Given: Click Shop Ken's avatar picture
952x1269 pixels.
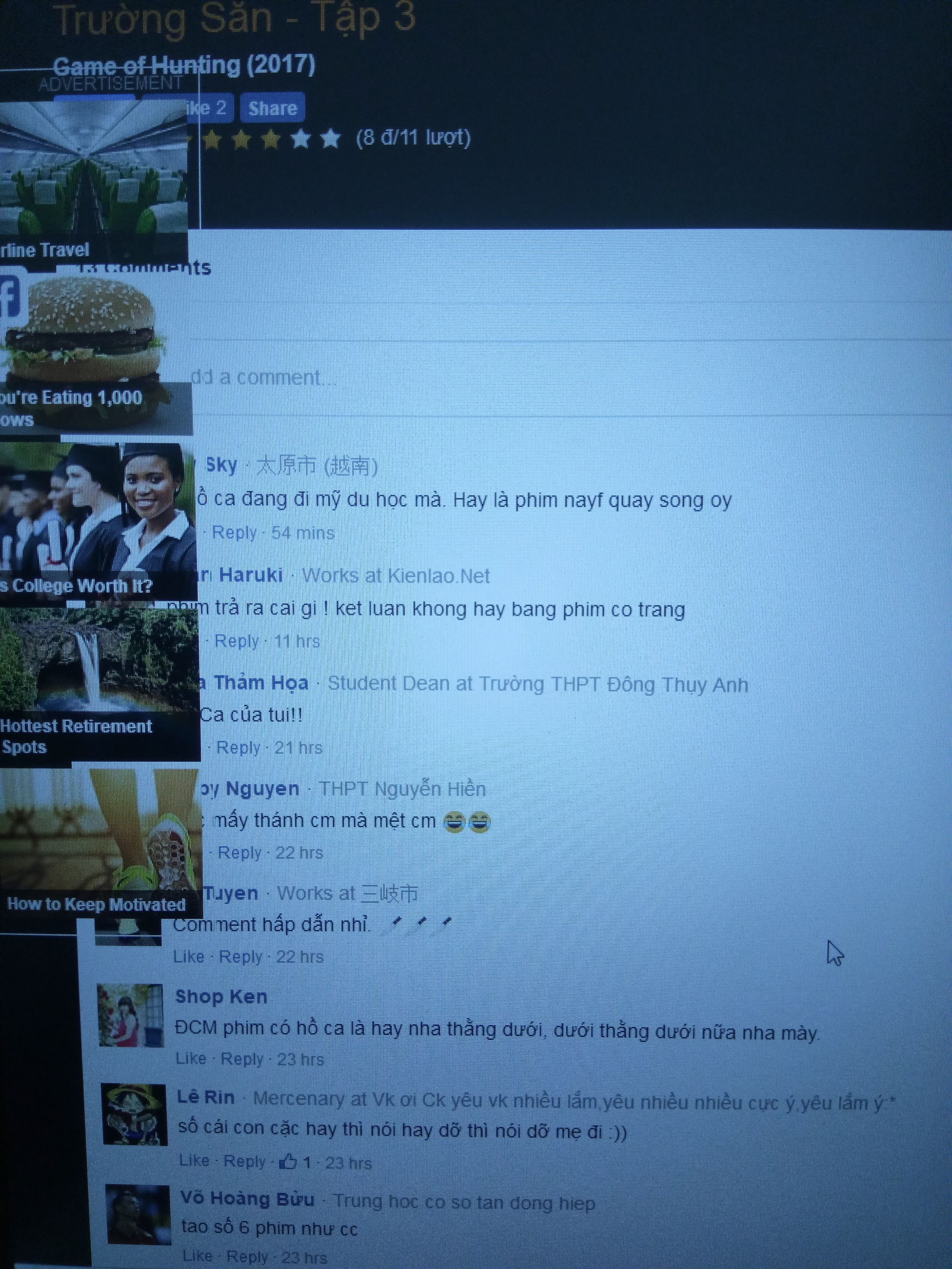Looking at the screenshot, I should point(130,1016).
